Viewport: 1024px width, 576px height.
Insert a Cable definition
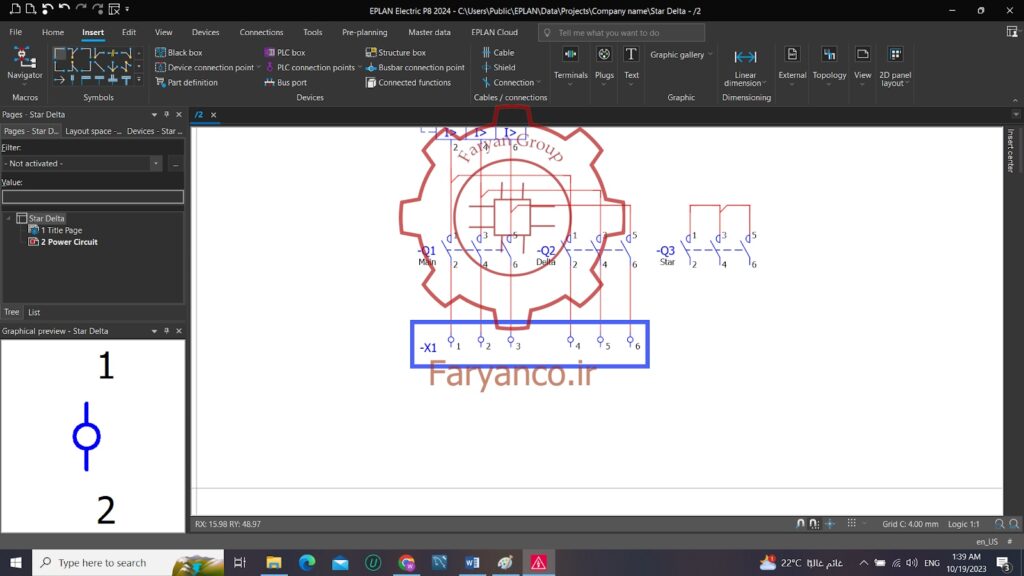coord(498,52)
